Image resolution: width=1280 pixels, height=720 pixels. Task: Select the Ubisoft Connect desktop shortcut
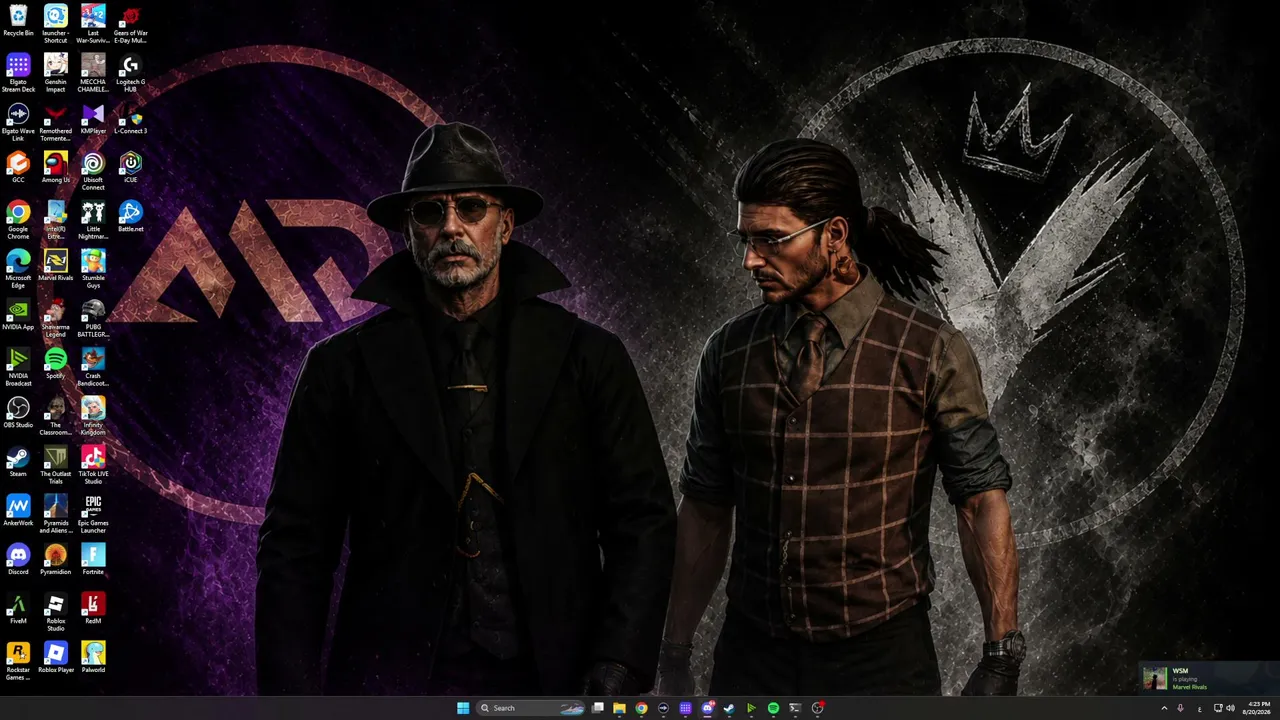click(x=93, y=171)
